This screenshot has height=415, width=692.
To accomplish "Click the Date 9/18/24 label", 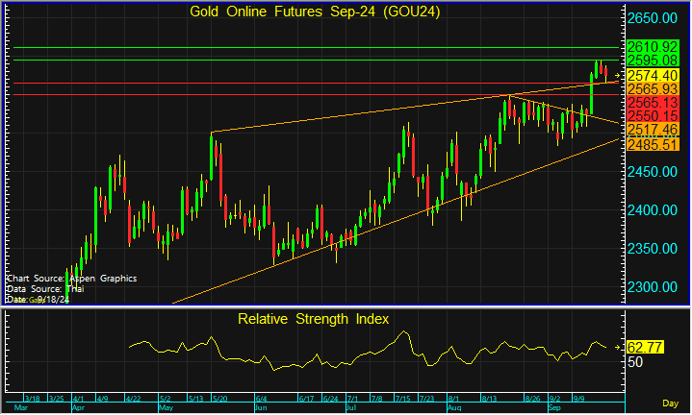I will (x=31, y=299).
